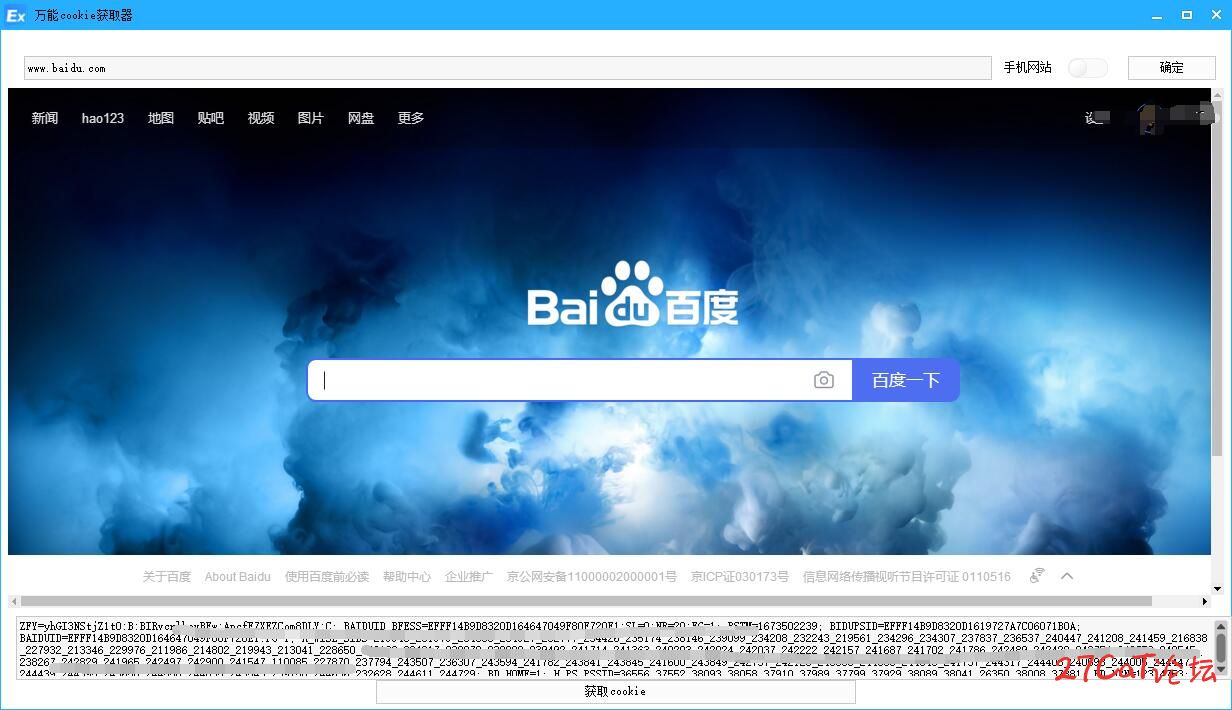
Task: Click the 百度一下 search button
Action: [x=906, y=380]
